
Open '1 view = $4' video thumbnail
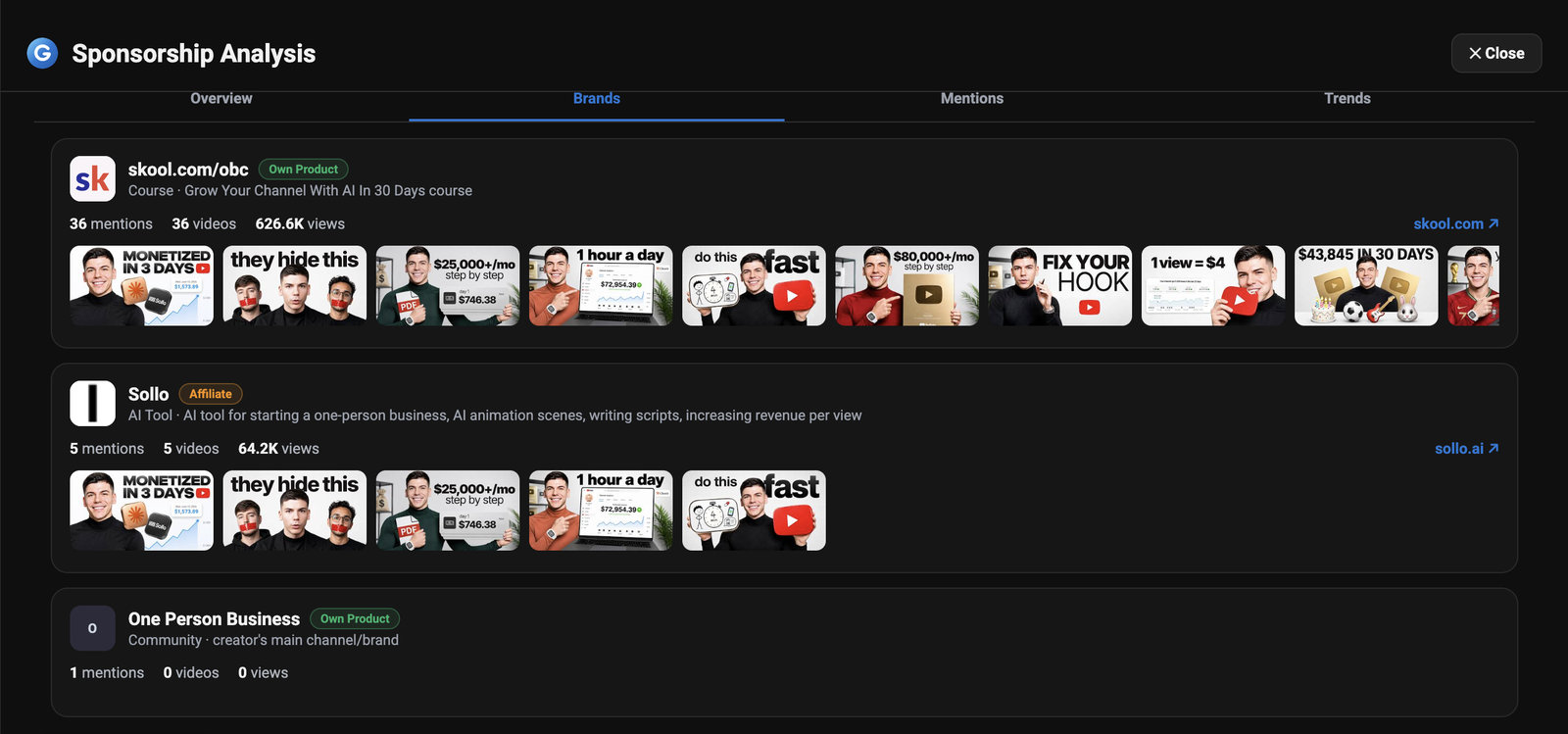(1213, 285)
